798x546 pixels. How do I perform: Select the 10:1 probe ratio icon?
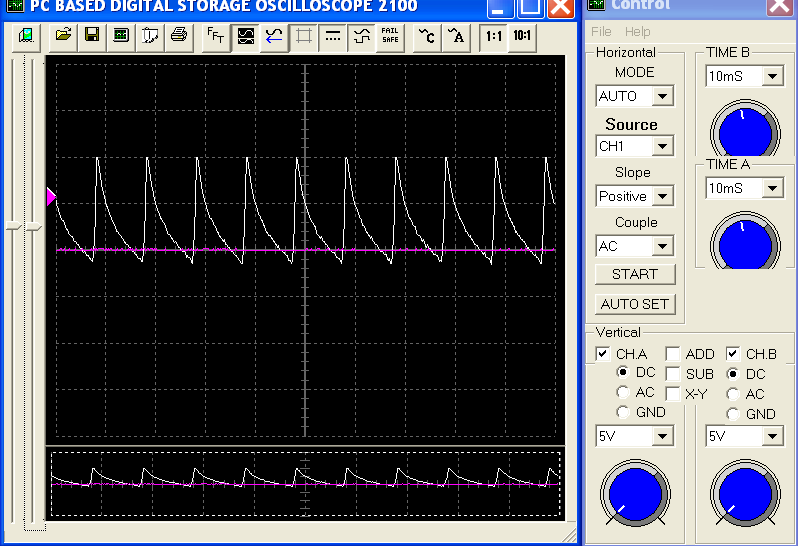(x=521, y=37)
